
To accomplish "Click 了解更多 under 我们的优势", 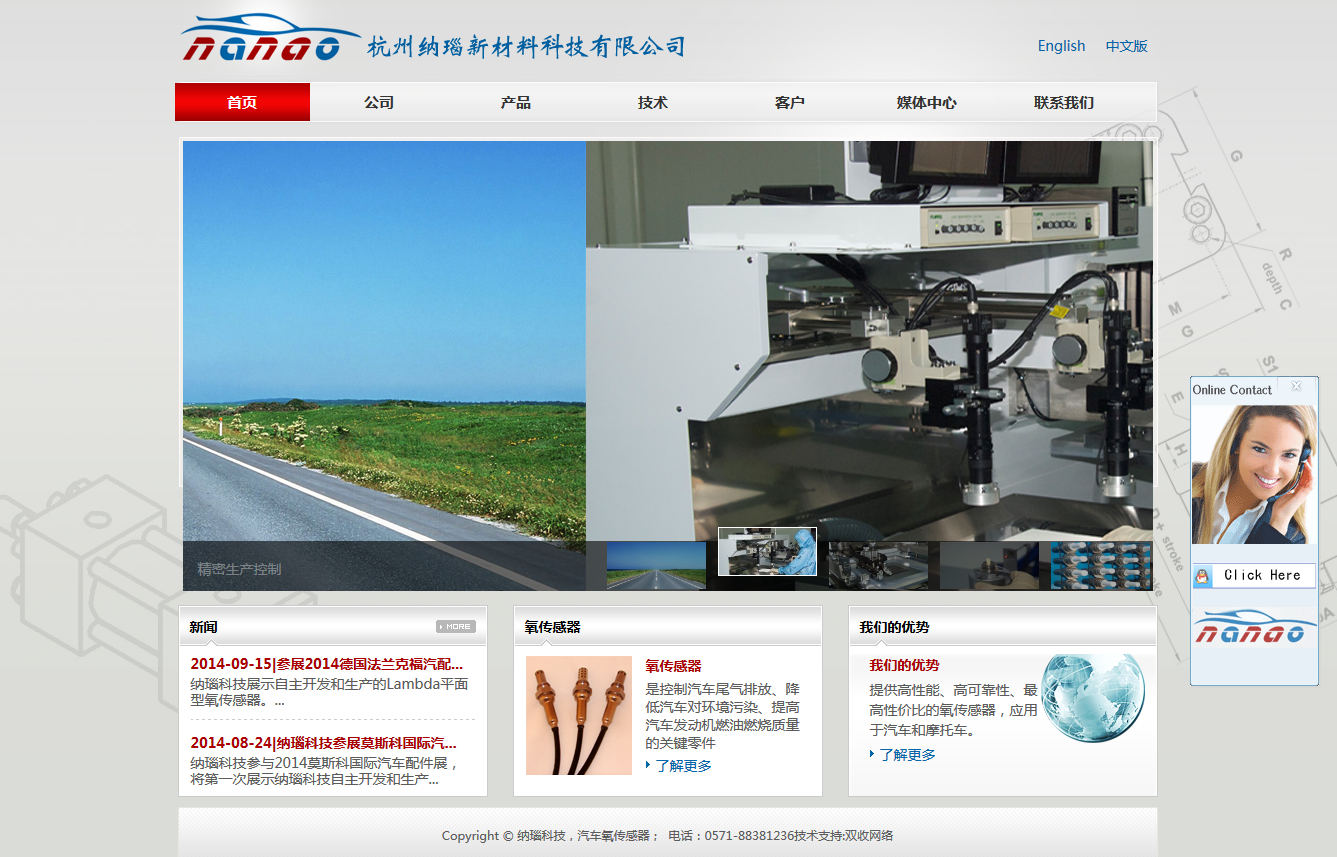I will pos(908,755).
